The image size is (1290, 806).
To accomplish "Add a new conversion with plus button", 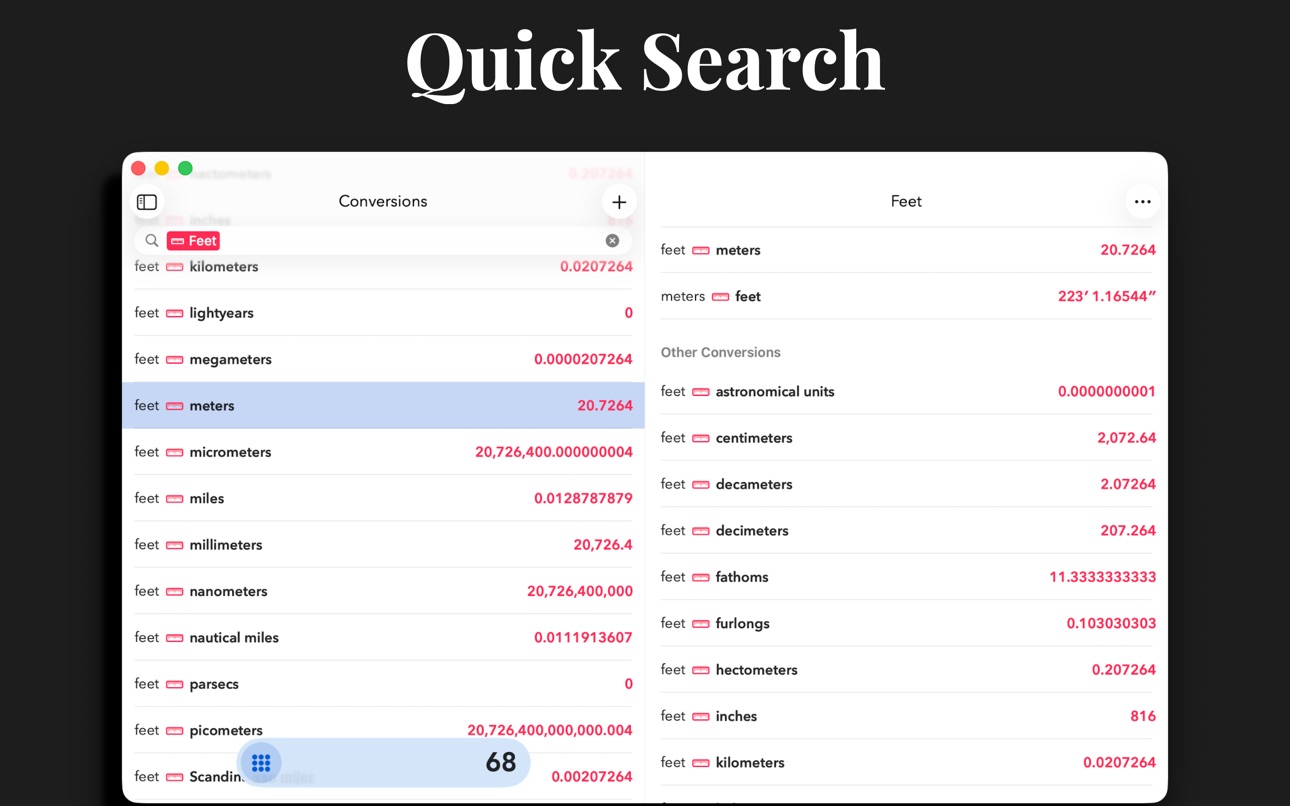I will point(619,202).
